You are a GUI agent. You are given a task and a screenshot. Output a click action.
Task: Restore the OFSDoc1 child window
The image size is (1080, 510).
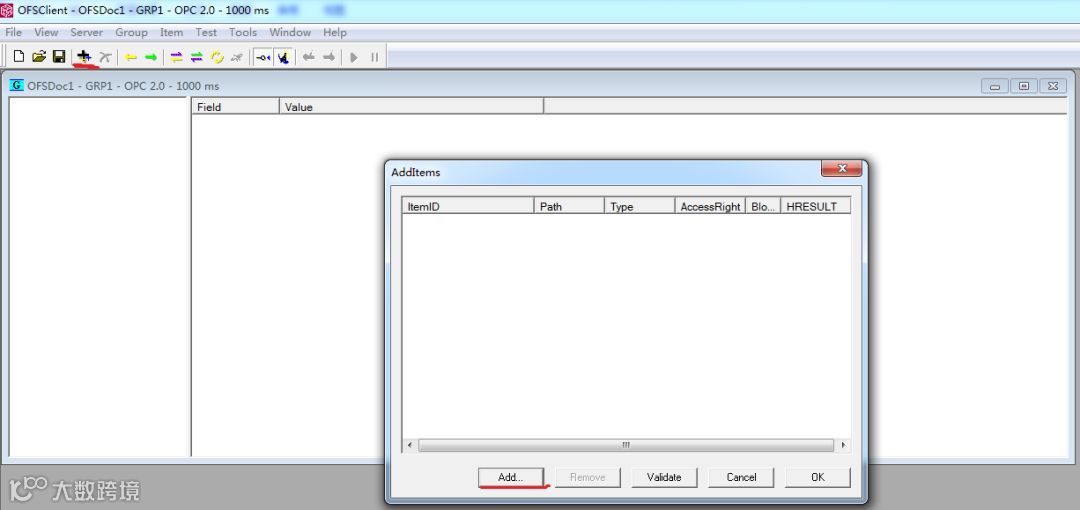[1024, 86]
